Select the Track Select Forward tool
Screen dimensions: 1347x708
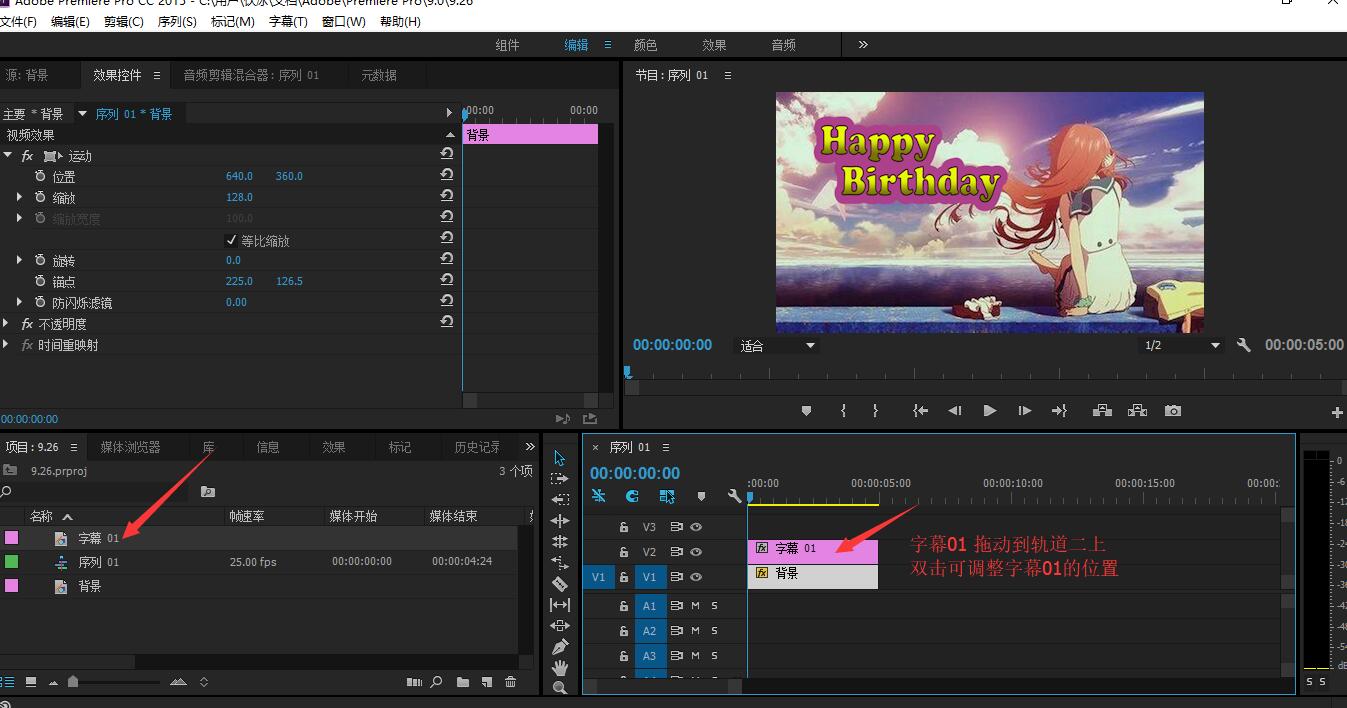560,479
